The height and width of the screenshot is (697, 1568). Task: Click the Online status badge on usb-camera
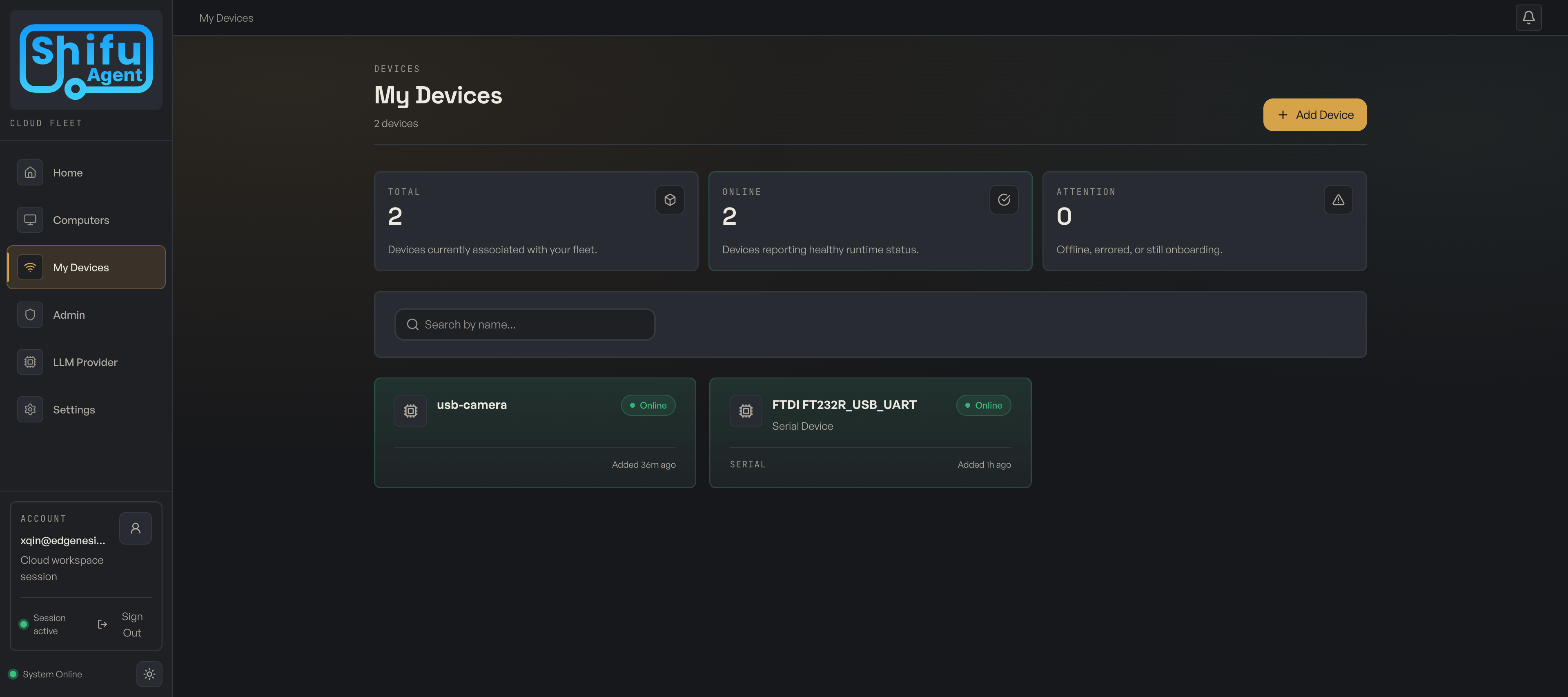pos(648,404)
